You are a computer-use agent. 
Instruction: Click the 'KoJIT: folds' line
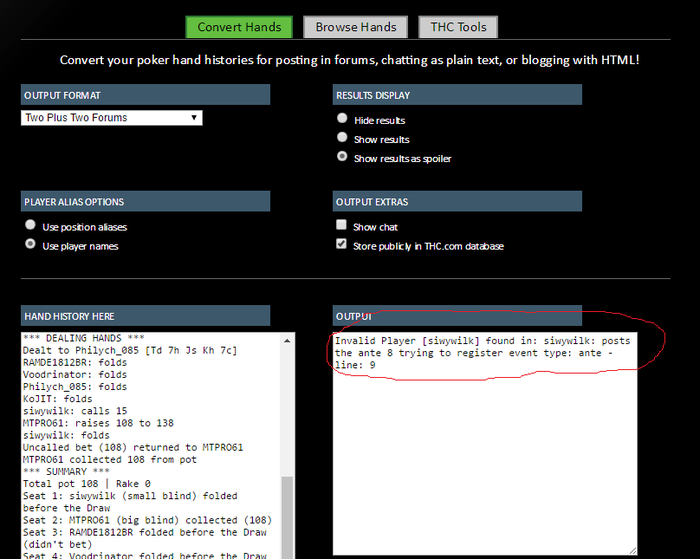(x=58, y=399)
